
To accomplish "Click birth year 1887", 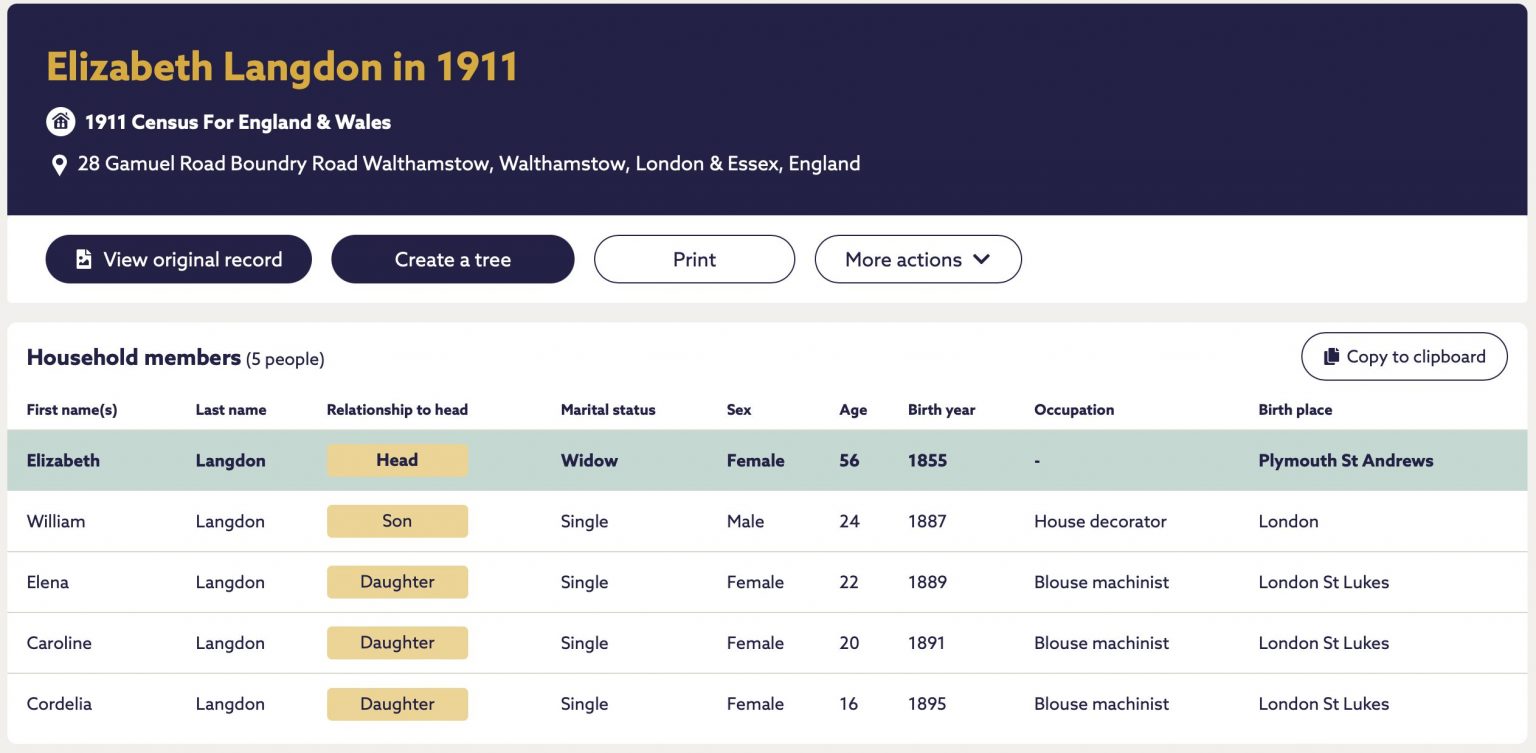I will click(x=927, y=521).
